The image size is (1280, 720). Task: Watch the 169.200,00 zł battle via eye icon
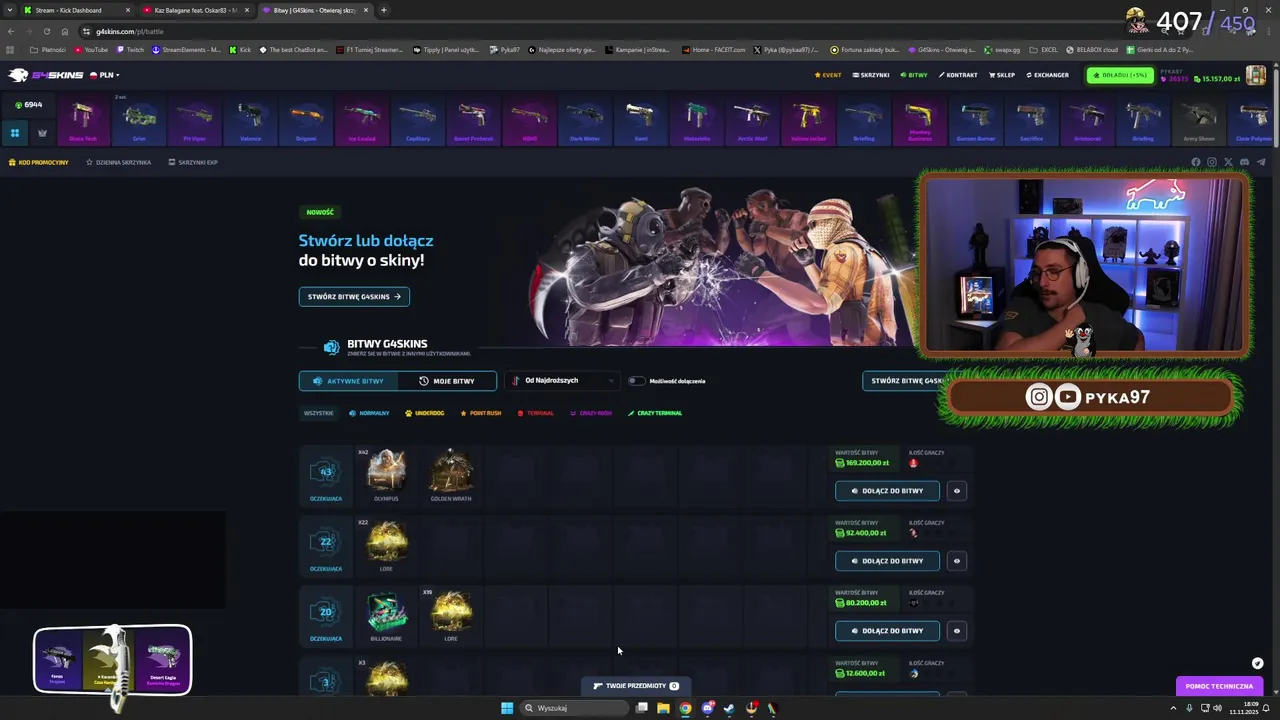[x=957, y=491]
